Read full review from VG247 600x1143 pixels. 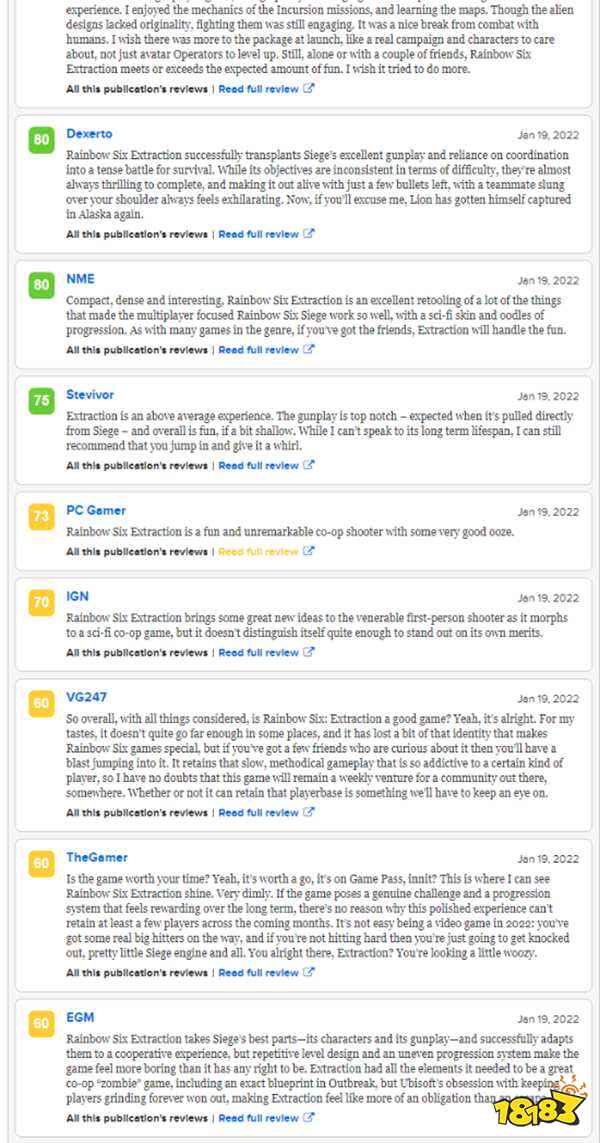258,813
